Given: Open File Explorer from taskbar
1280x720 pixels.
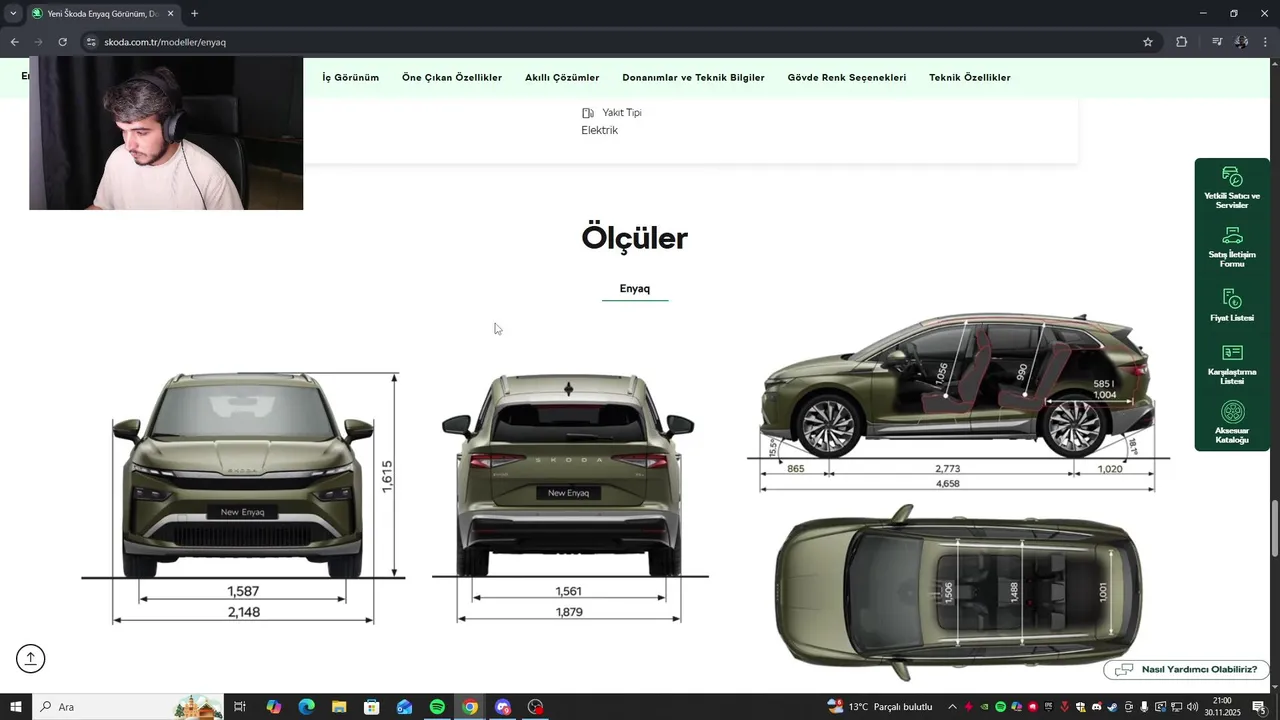Looking at the screenshot, I should click(x=339, y=707).
